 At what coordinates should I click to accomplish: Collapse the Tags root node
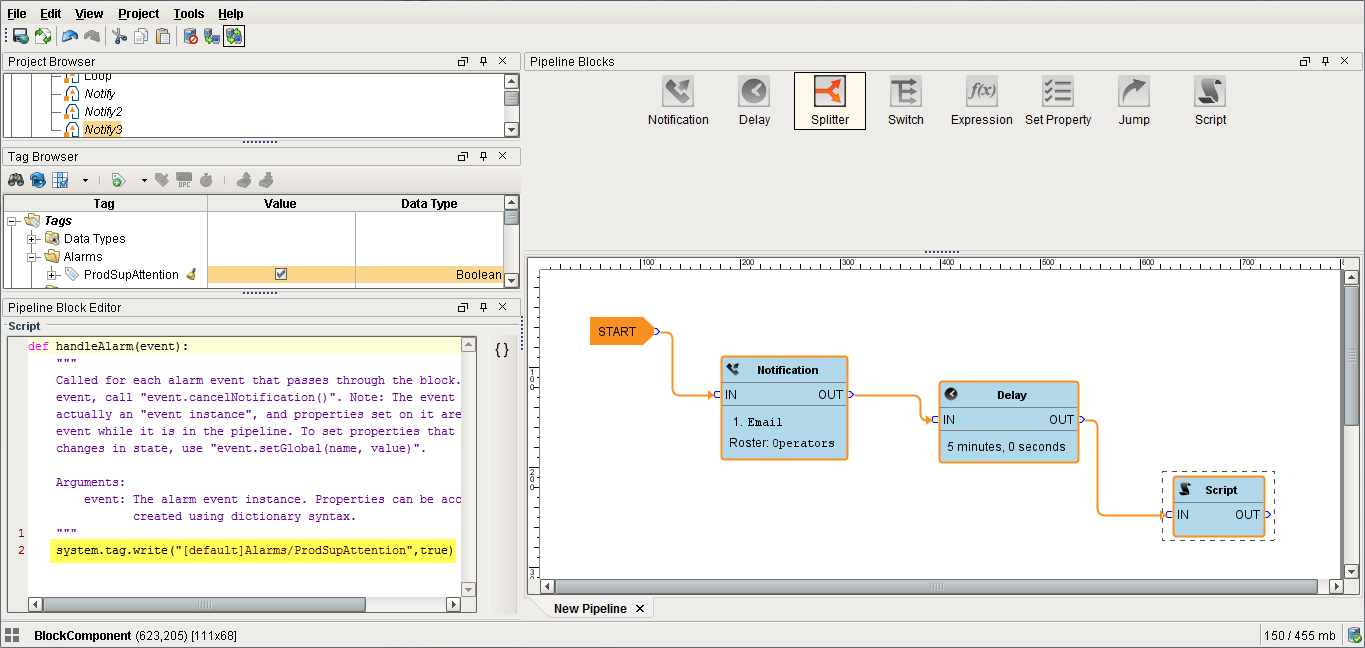click(x=13, y=221)
